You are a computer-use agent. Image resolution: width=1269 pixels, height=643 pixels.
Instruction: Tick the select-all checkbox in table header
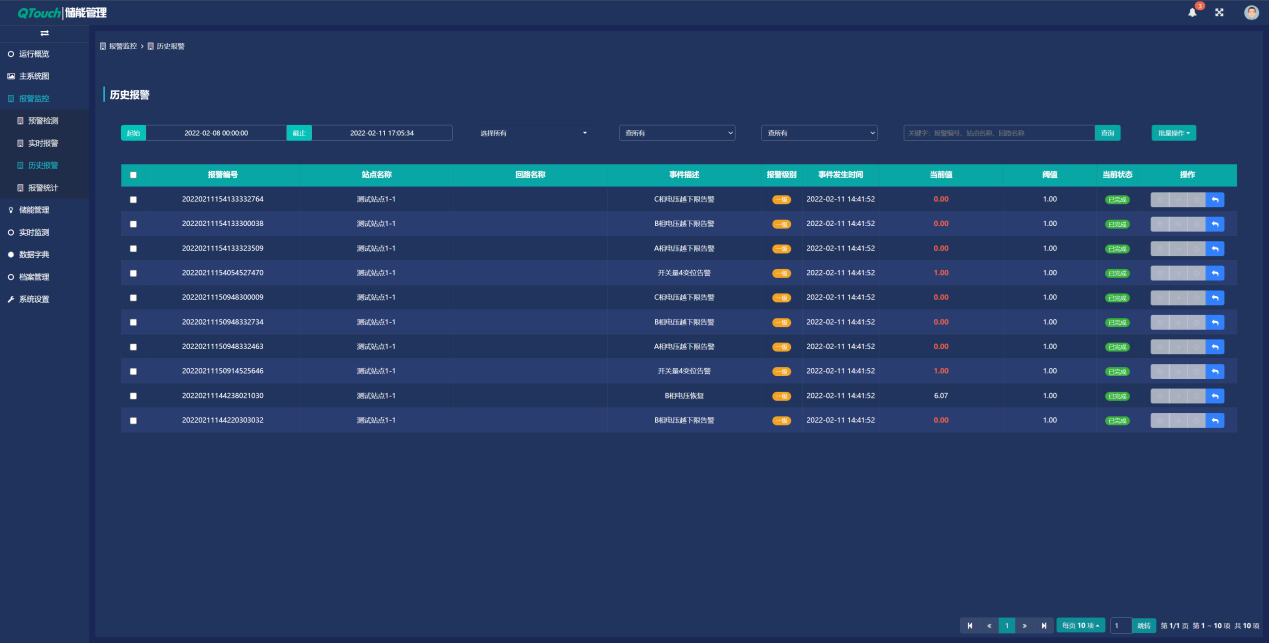click(x=133, y=175)
